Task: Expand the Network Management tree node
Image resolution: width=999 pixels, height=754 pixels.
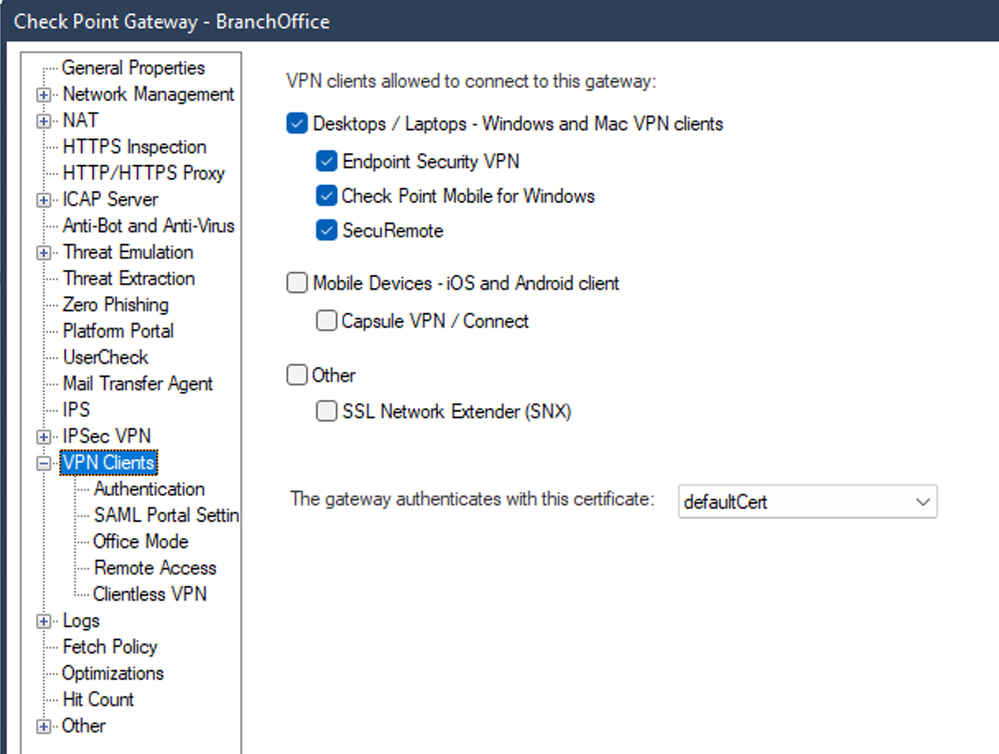Action: click(43, 95)
